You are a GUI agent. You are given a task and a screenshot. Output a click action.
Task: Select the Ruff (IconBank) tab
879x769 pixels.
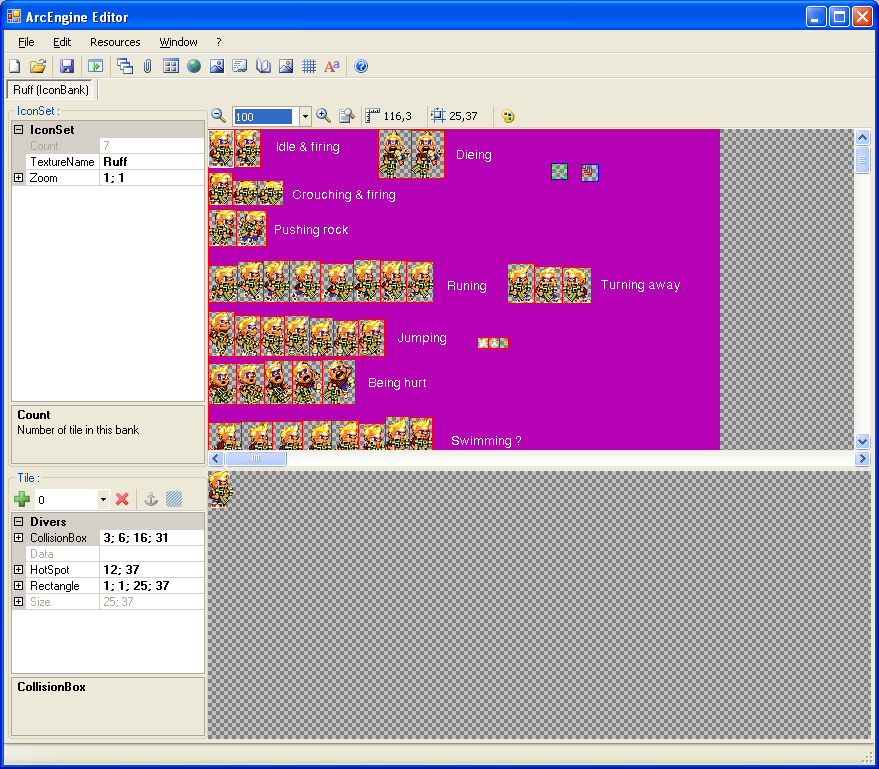pyautogui.click(x=51, y=90)
